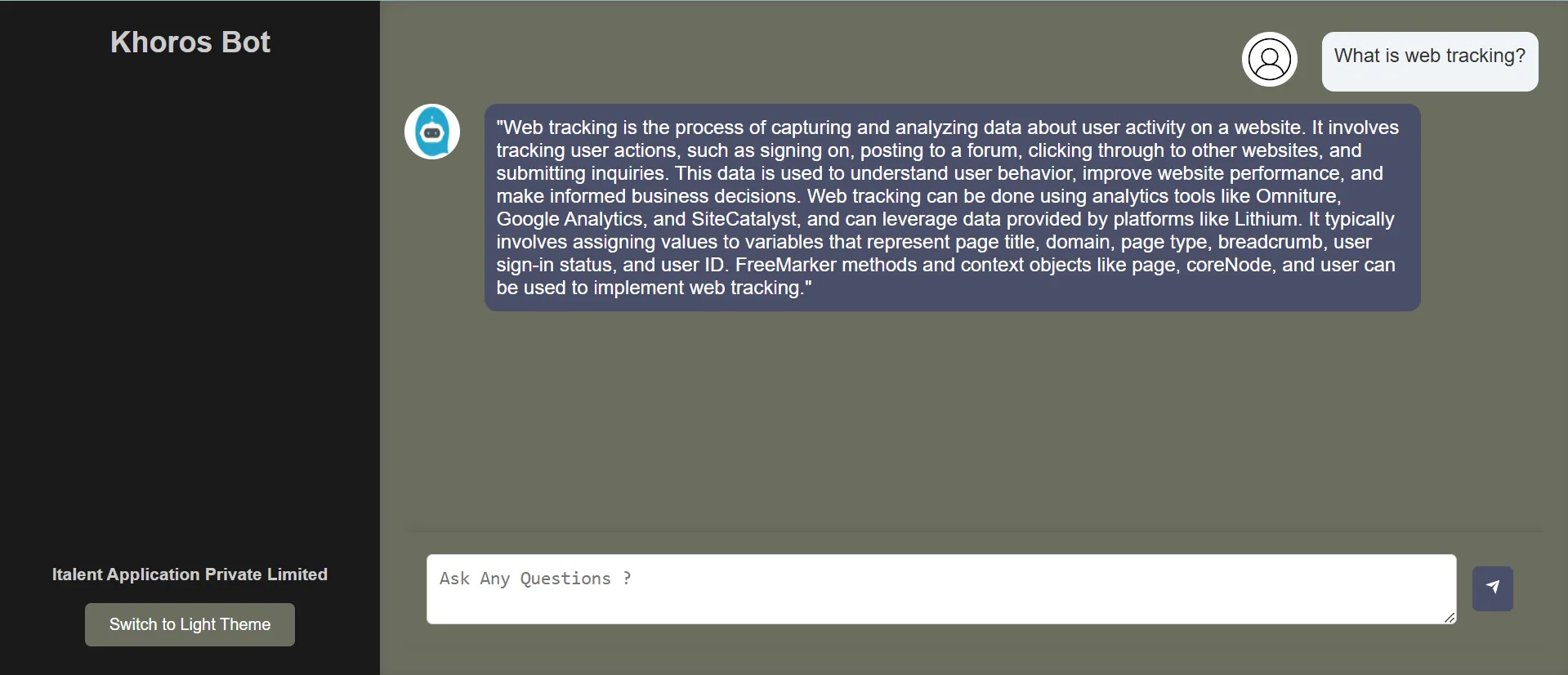Click the Khoros bot avatar icon
This screenshot has width=1568, height=675.
coord(432,132)
